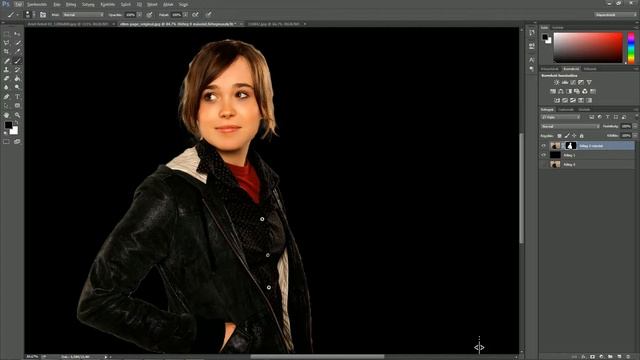Select the Rectangular Marquee tool
Screen dimensions: 640x360
tap(6, 34)
